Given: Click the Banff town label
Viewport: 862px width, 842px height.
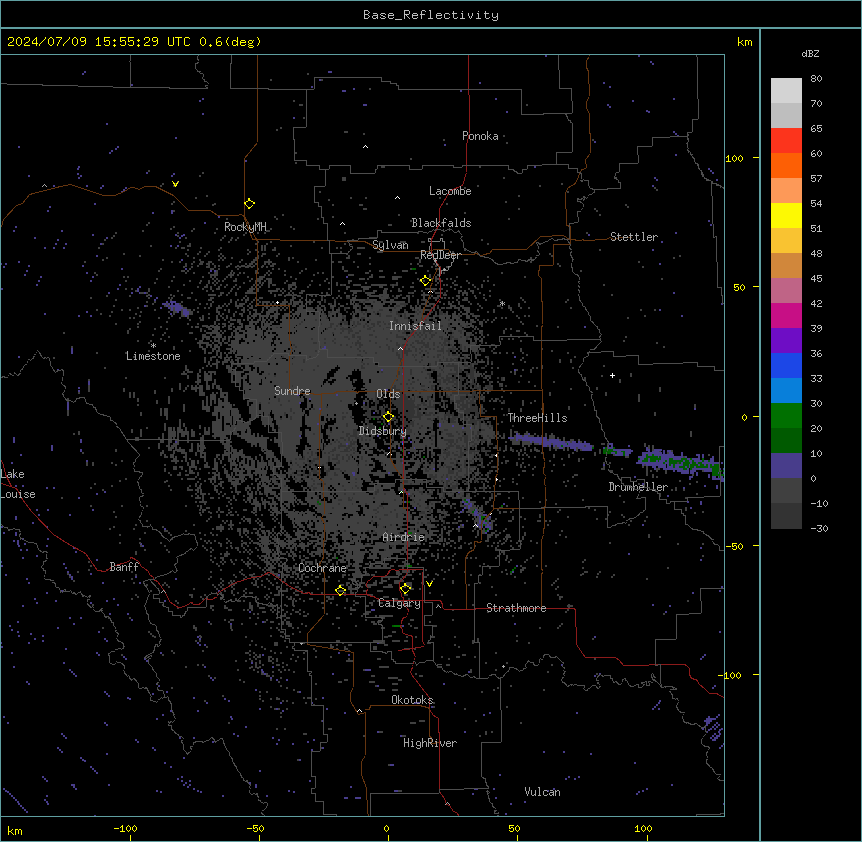Looking at the screenshot, I should click(124, 567).
